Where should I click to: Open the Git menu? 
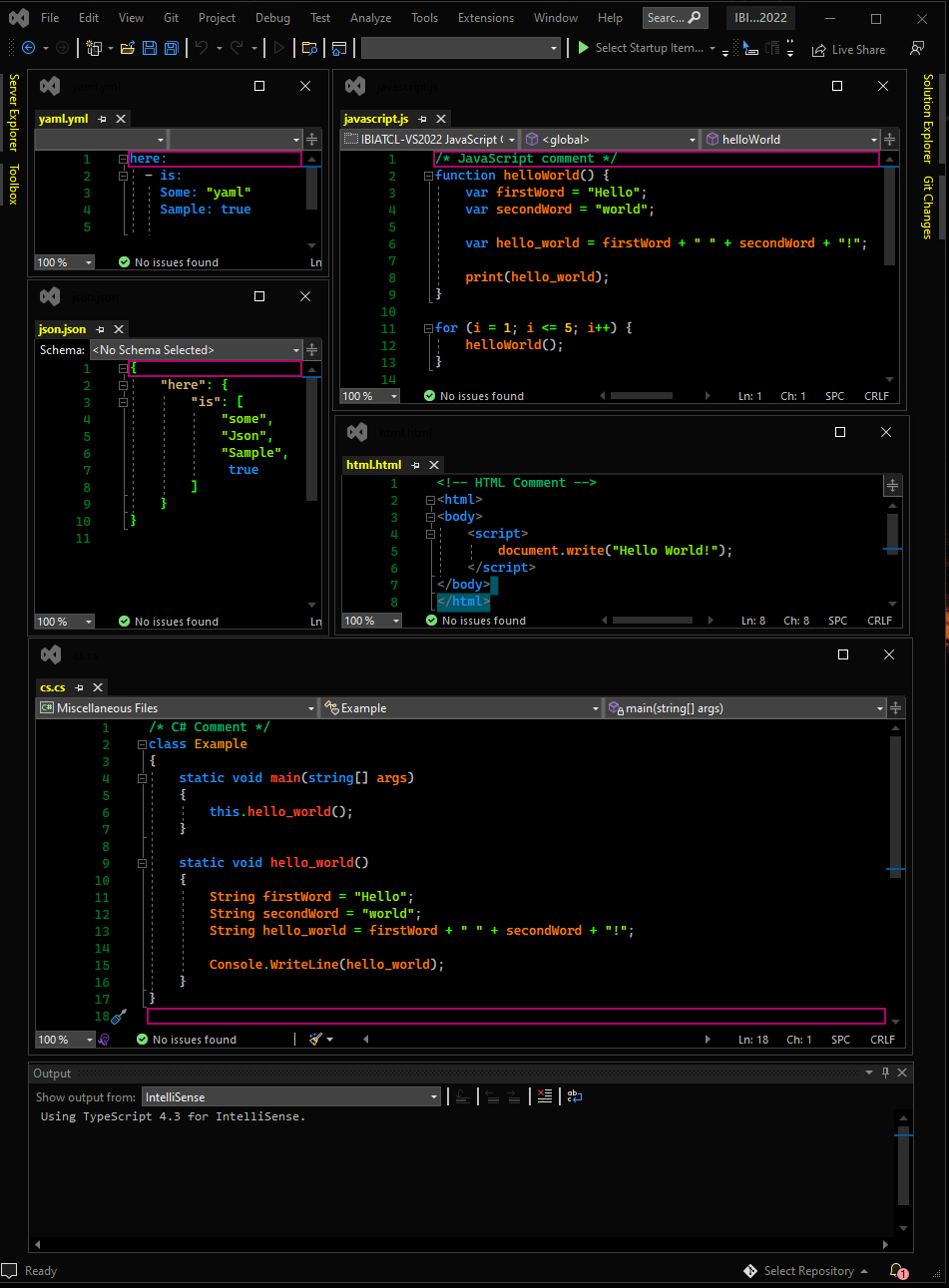tap(171, 17)
